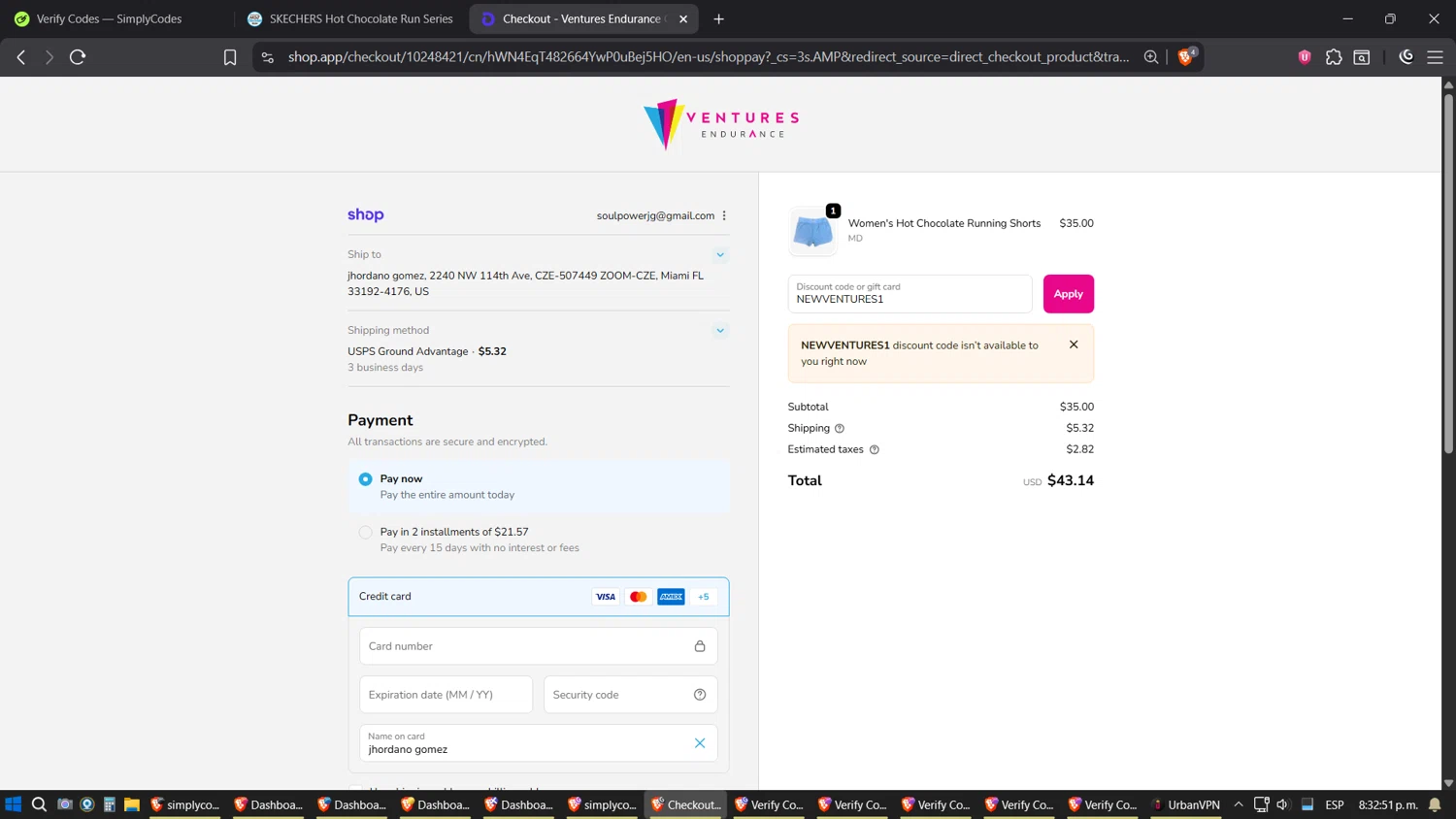Click the Visa card icon
This screenshot has height=819, width=1456.
tap(606, 597)
